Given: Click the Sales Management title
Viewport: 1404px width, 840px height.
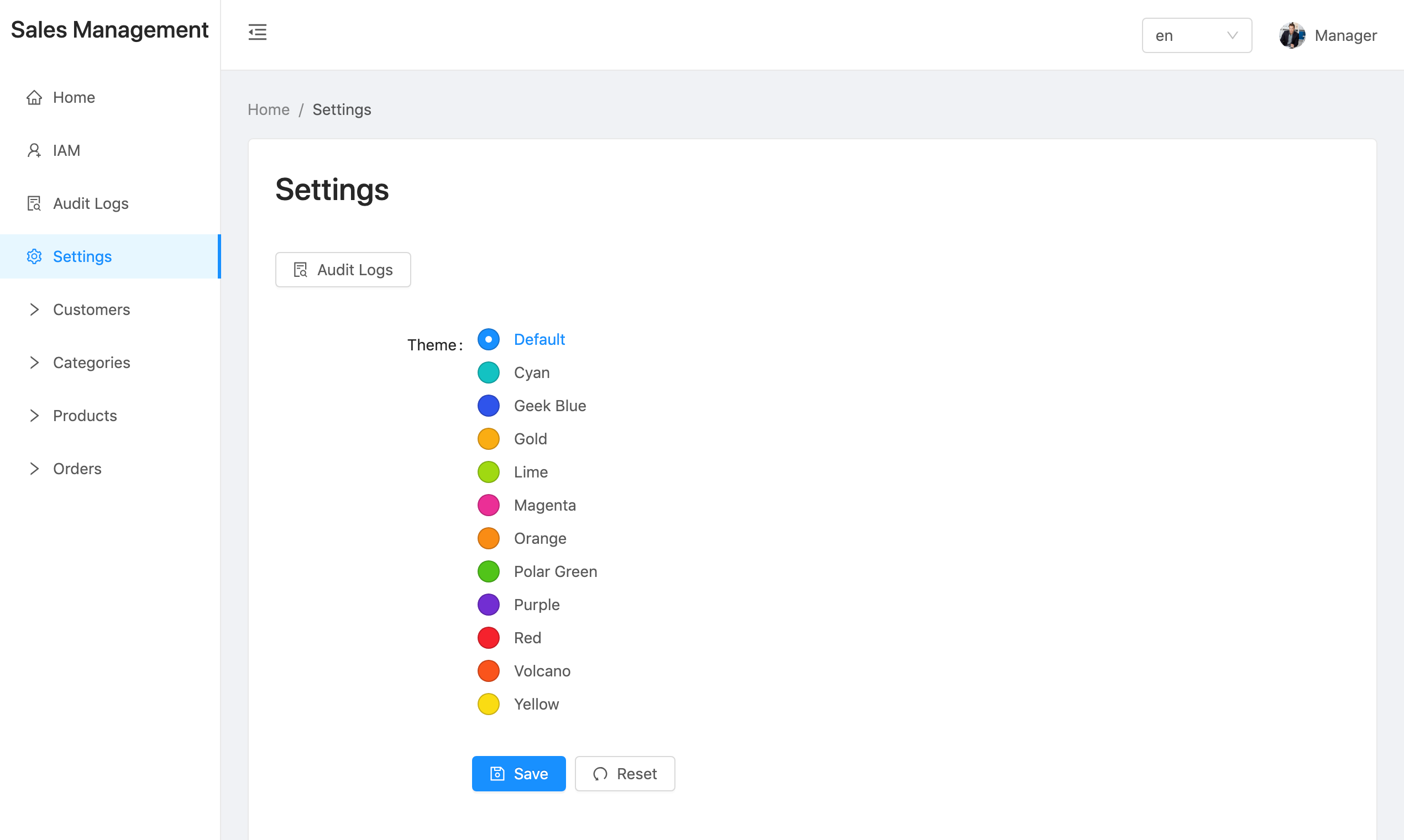Looking at the screenshot, I should (110, 30).
